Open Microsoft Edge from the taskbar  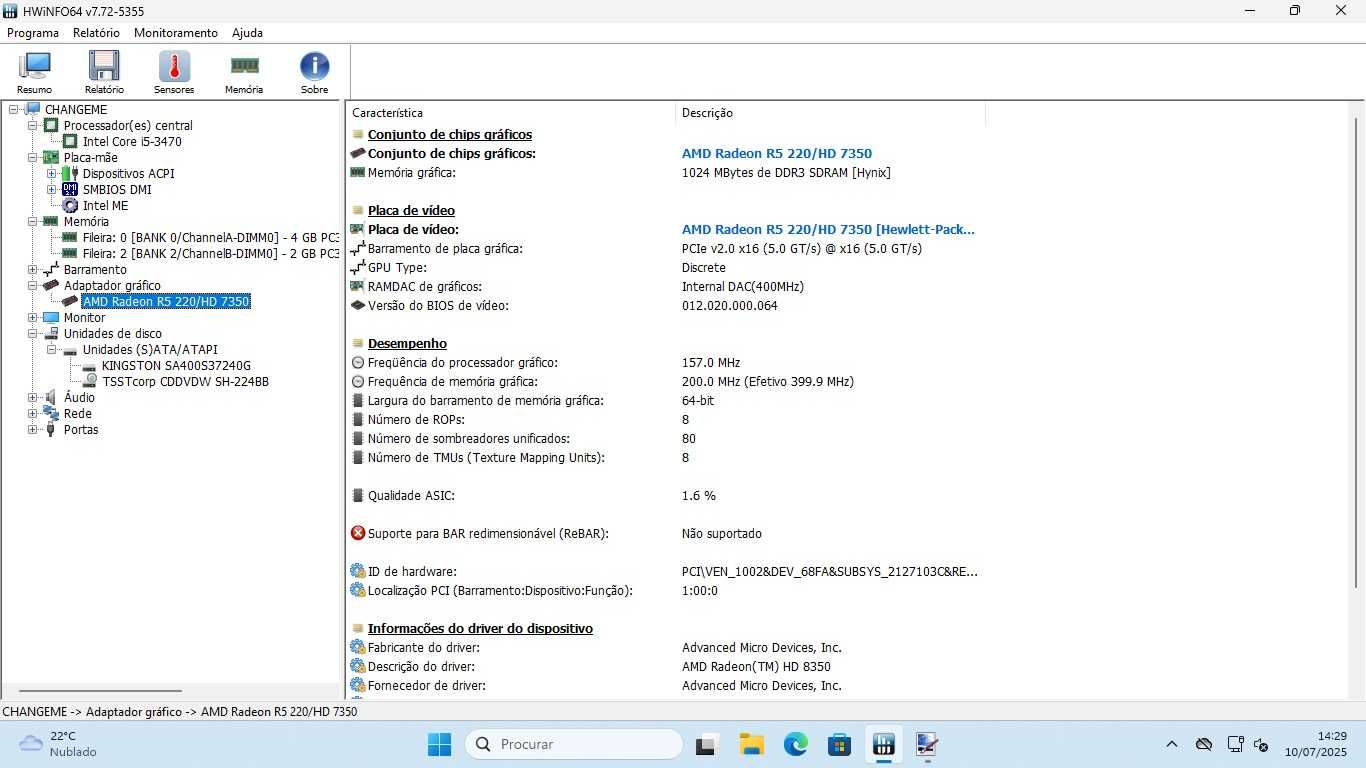click(x=795, y=744)
